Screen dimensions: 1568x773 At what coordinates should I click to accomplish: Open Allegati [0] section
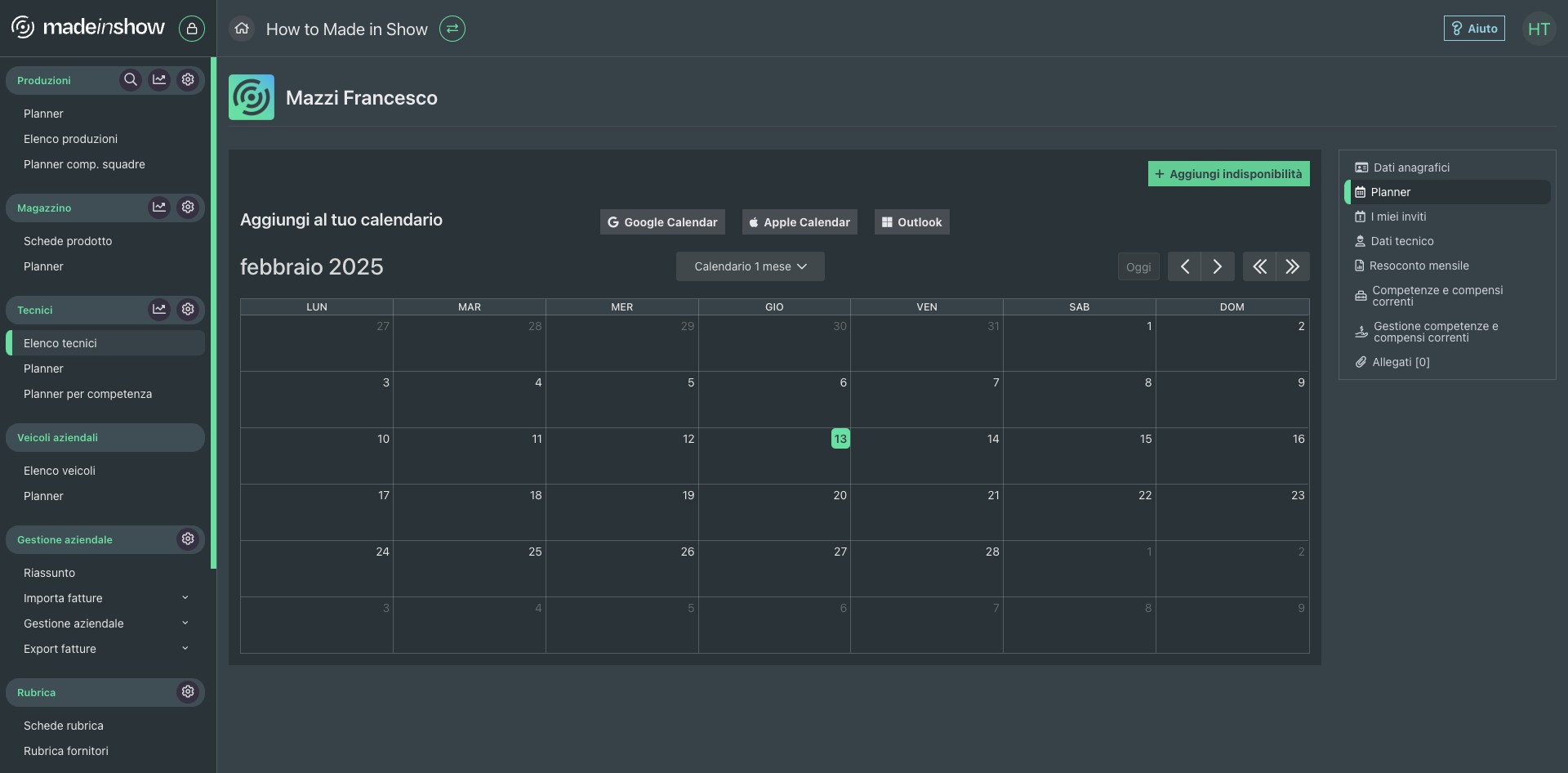(x=1400, y=362)
